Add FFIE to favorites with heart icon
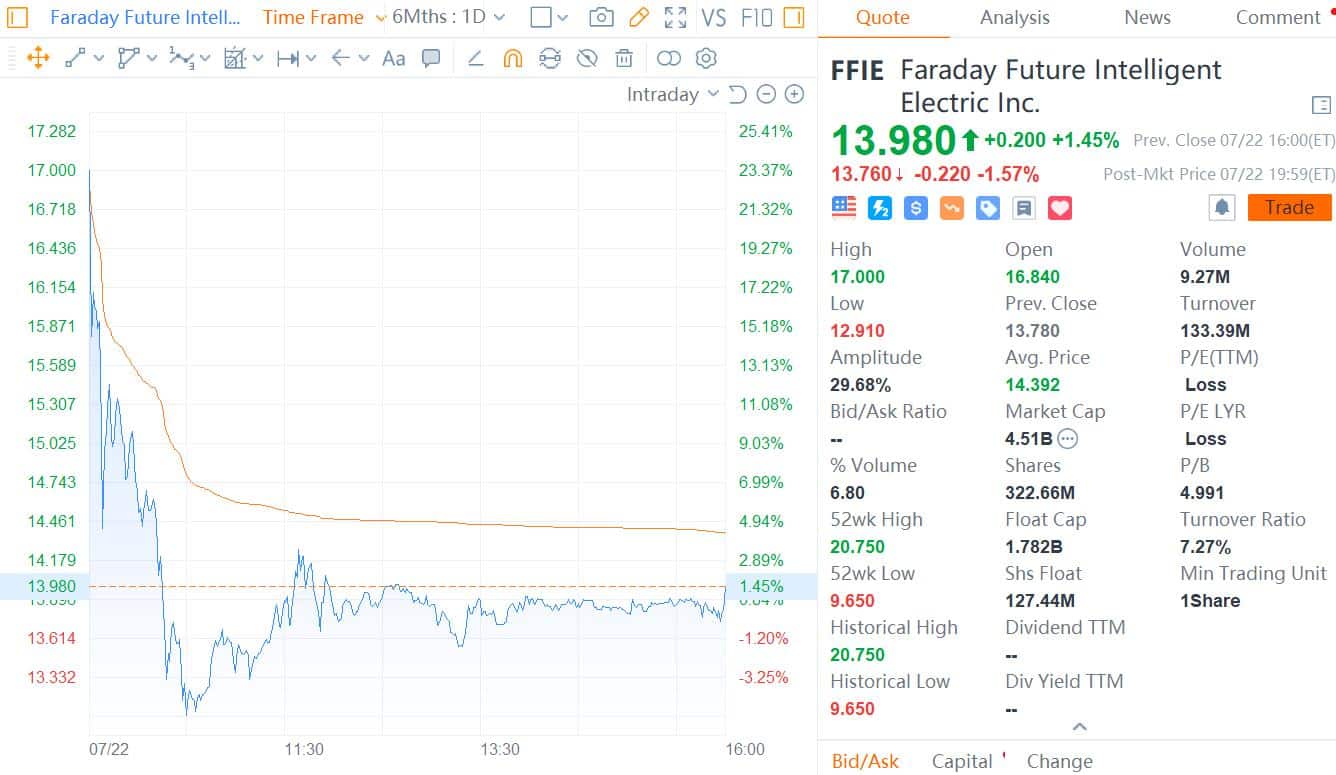Viewport: 1336px width, 775px height. click(x=1060, y=207)
